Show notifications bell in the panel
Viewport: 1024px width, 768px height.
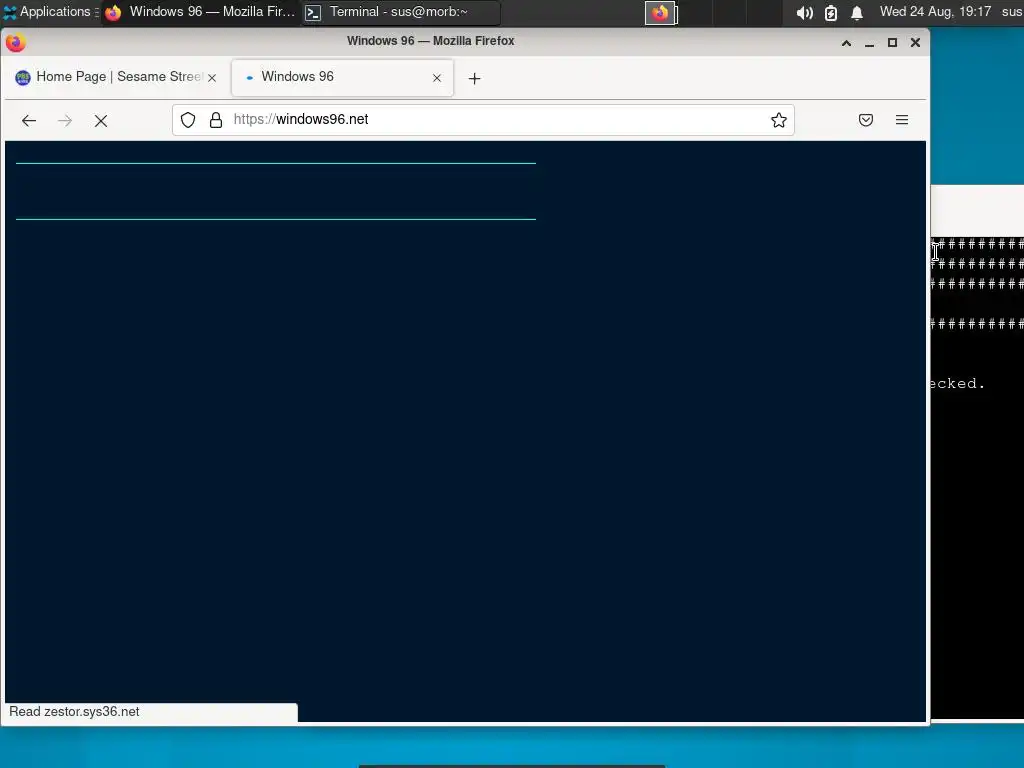point(857,12)
